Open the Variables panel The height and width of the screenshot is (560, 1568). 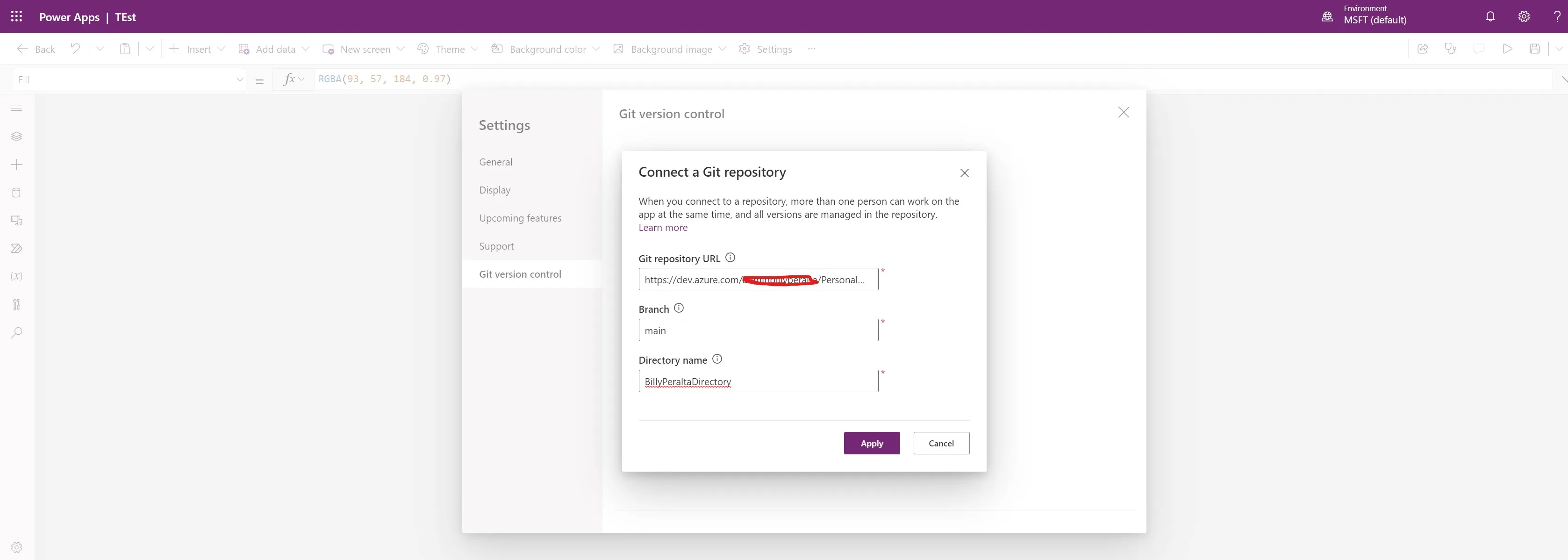pos(16,276)
